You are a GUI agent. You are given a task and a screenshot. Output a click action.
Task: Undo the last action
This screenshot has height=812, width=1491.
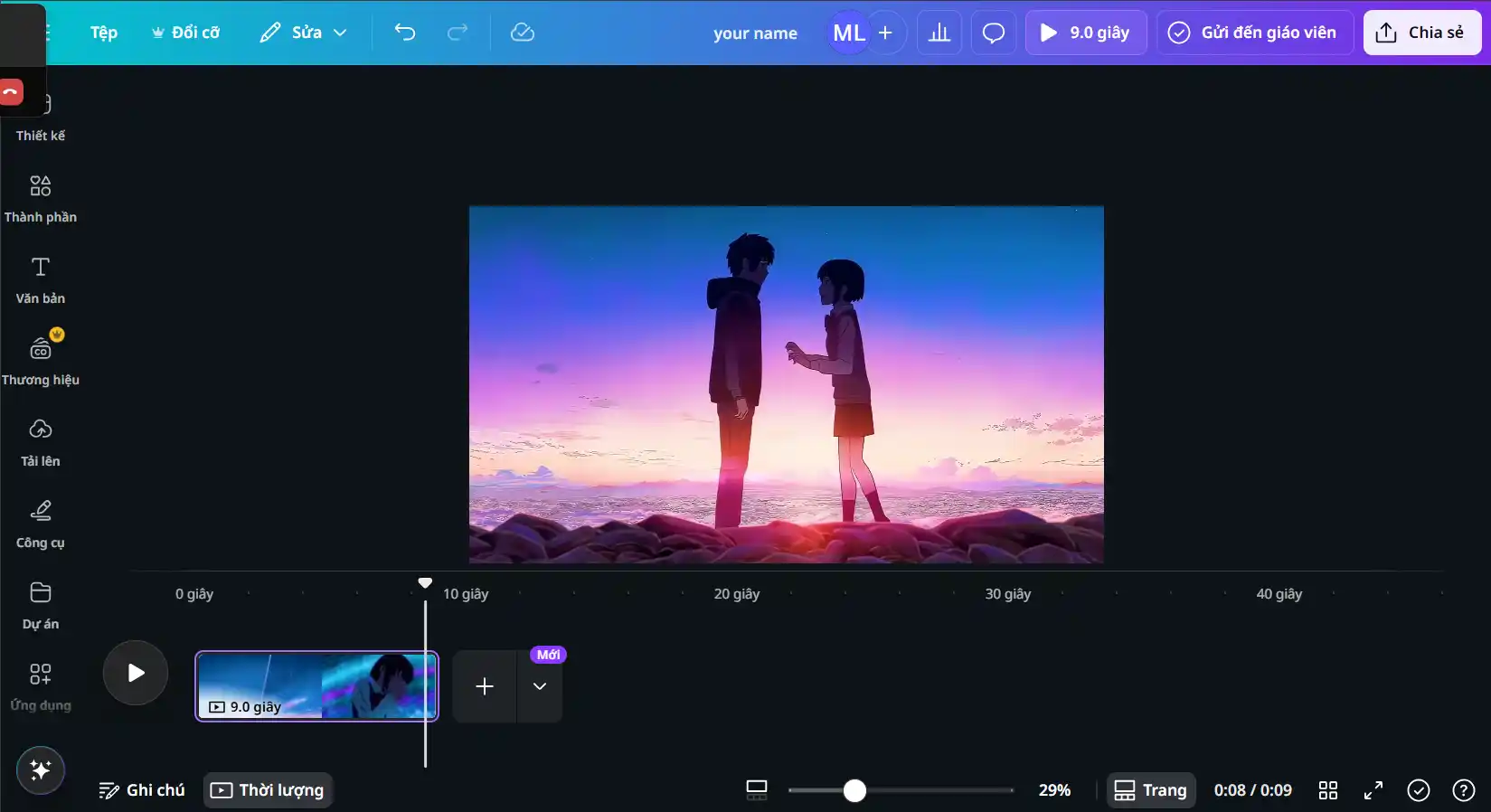tap(405, 33)
